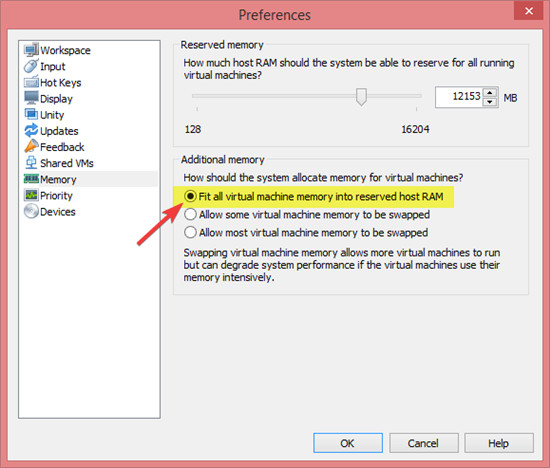Open the Help button
Image resolution: width=550 pixels, height=468 pixels.
[499, 443]
